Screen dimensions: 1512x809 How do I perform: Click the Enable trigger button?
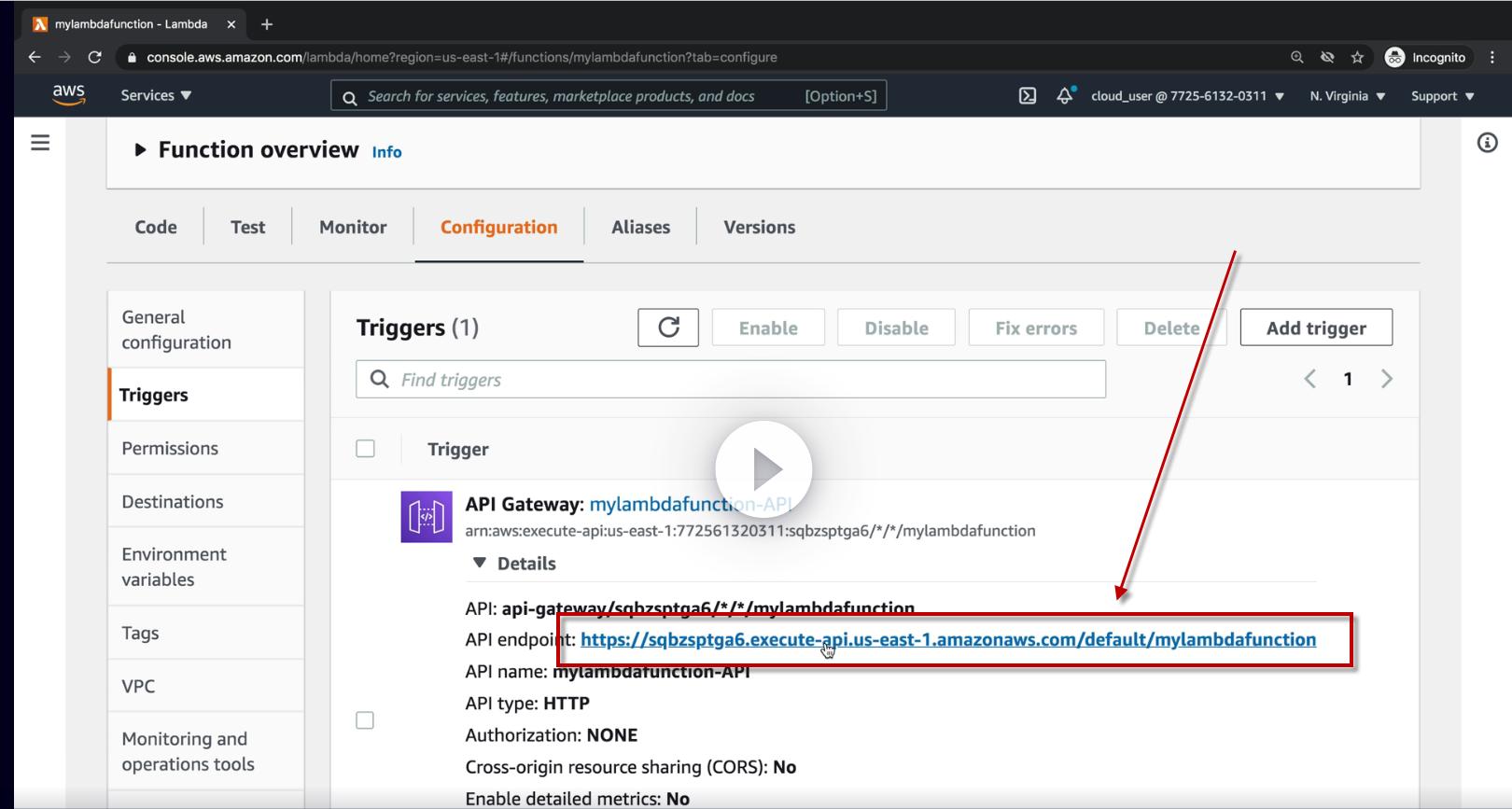[768, 328]
